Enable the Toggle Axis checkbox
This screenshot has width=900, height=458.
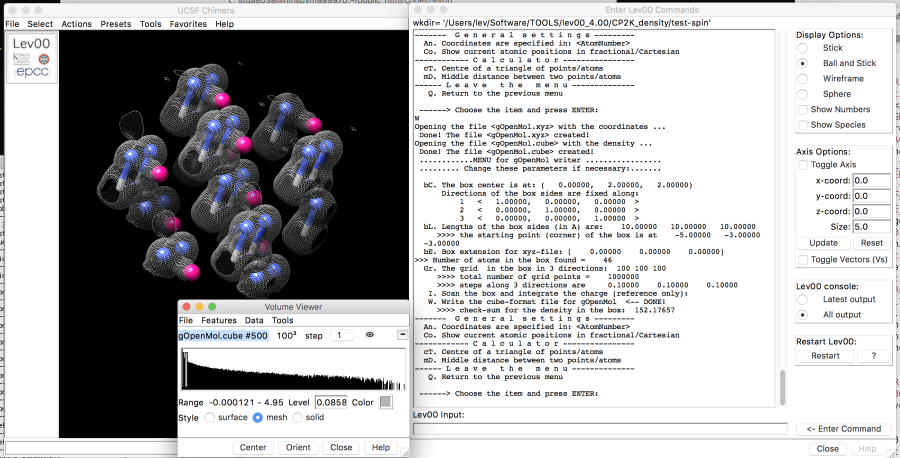(x=803, y=164)
